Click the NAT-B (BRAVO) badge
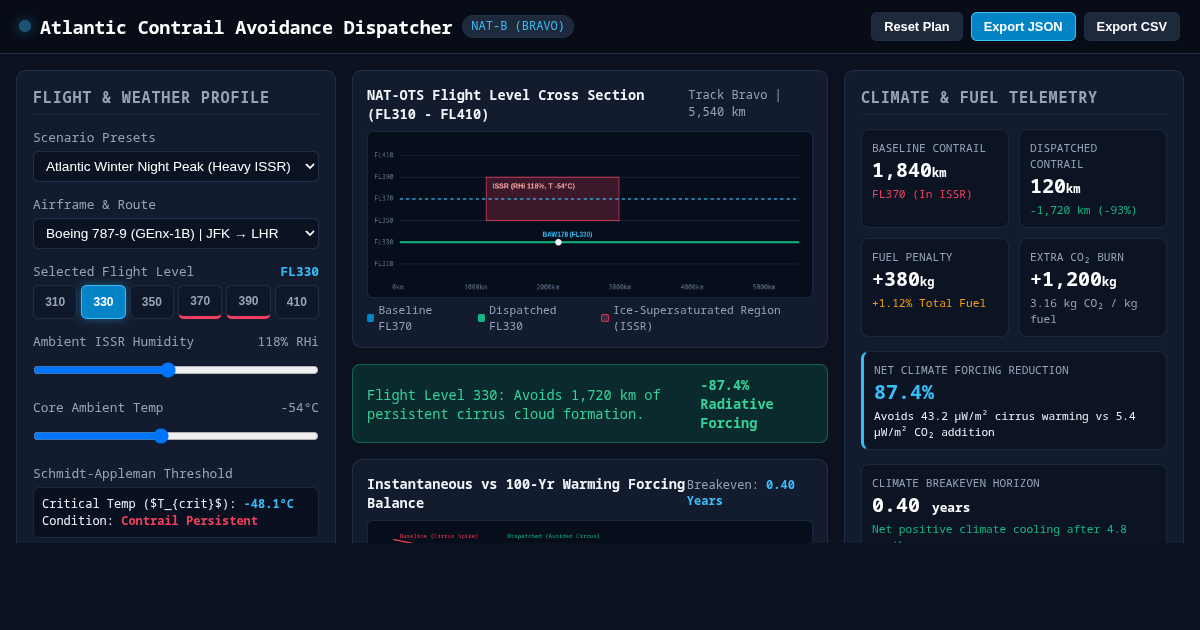The image size is (1200, 630). coord(518,26)
